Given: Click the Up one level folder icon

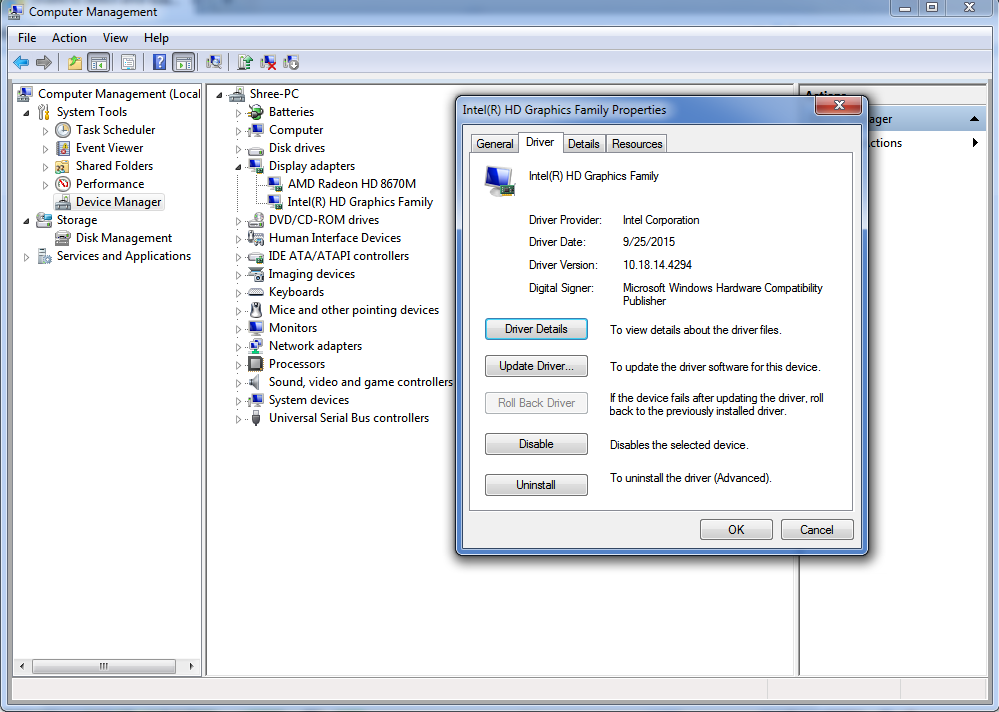Looking at the screenshot, I should [x=75, y=62].
